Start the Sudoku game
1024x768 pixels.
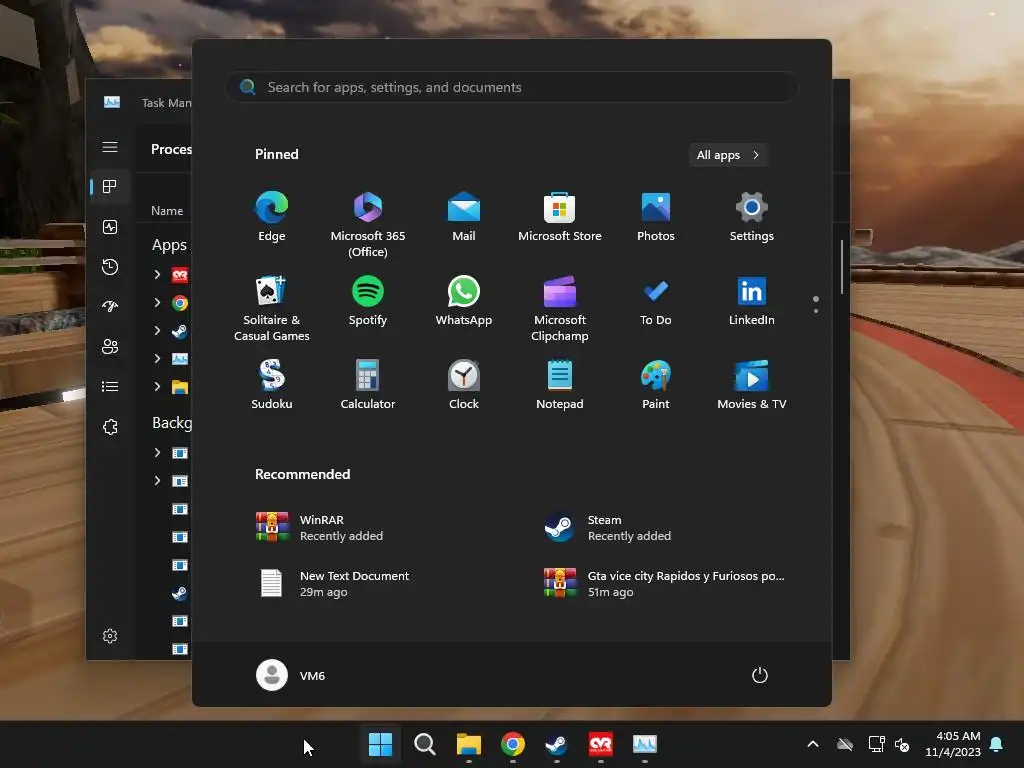(x=272, y=385)
